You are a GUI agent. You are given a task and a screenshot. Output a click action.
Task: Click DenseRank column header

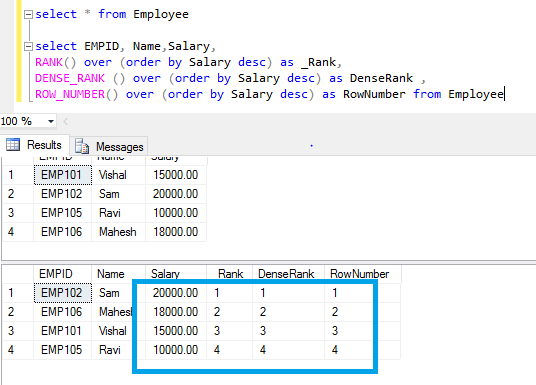click(288, 274)
